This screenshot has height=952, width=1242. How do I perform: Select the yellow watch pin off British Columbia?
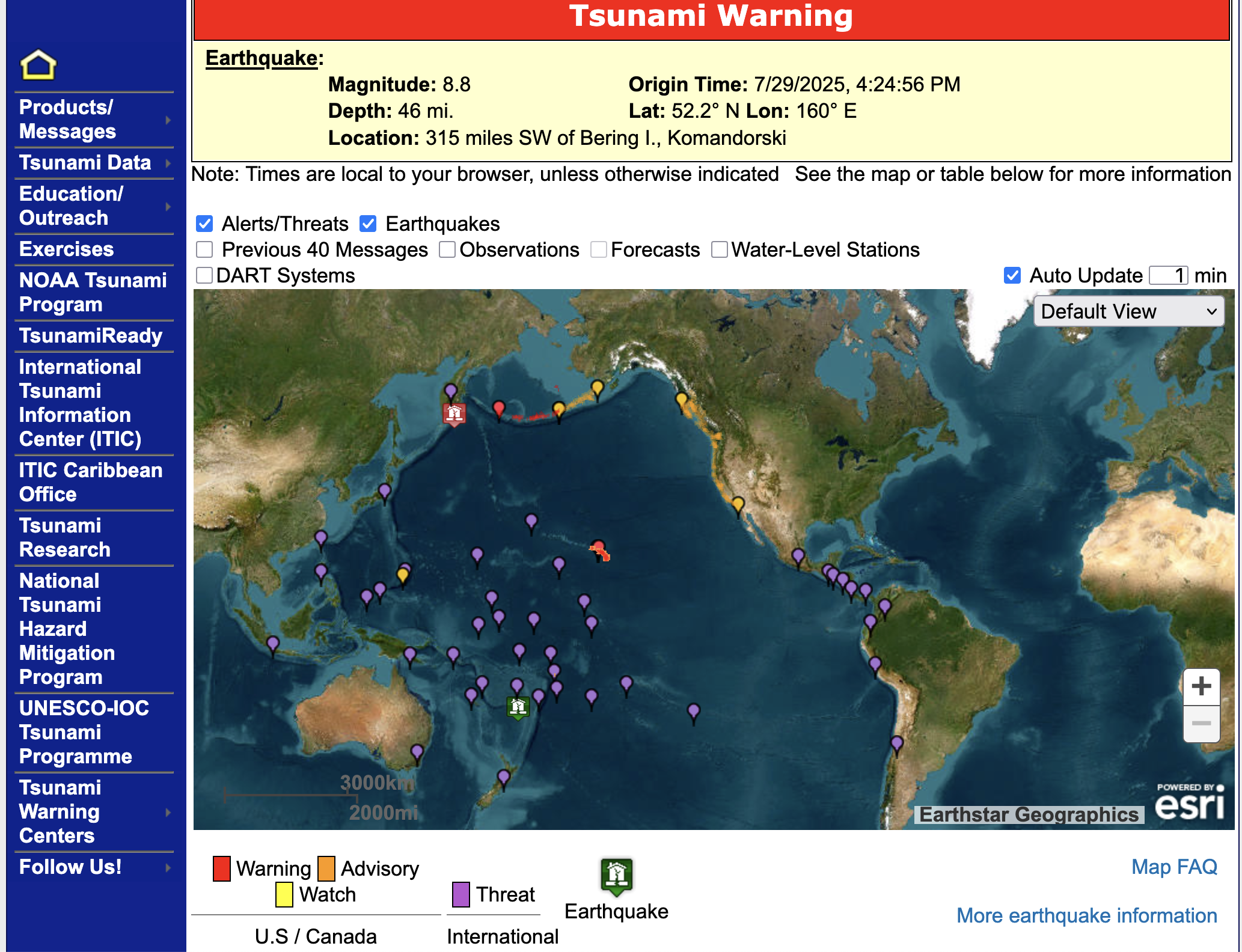click(x=682, y=401)
